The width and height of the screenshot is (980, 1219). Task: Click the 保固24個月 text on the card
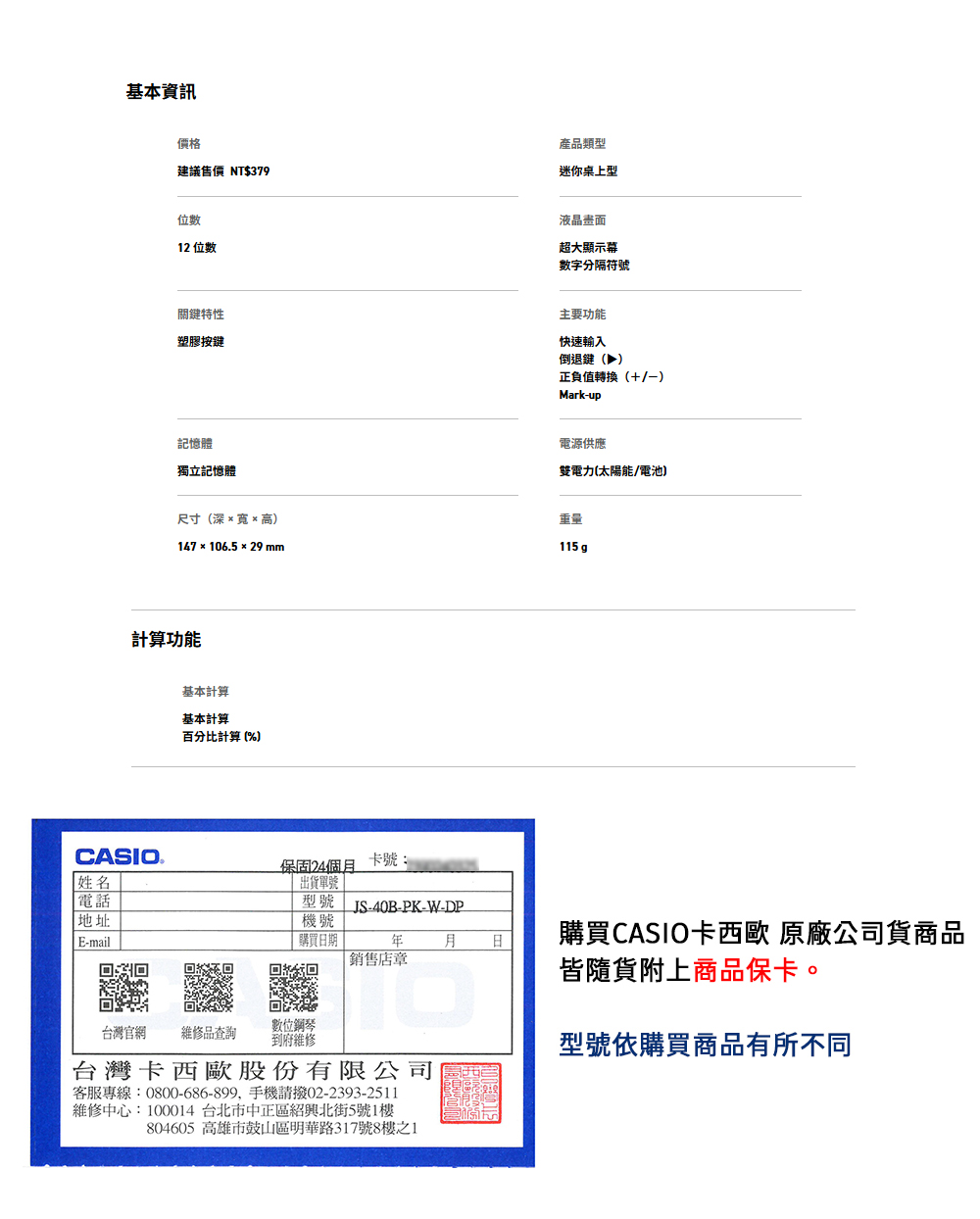[x=318, y=866]
